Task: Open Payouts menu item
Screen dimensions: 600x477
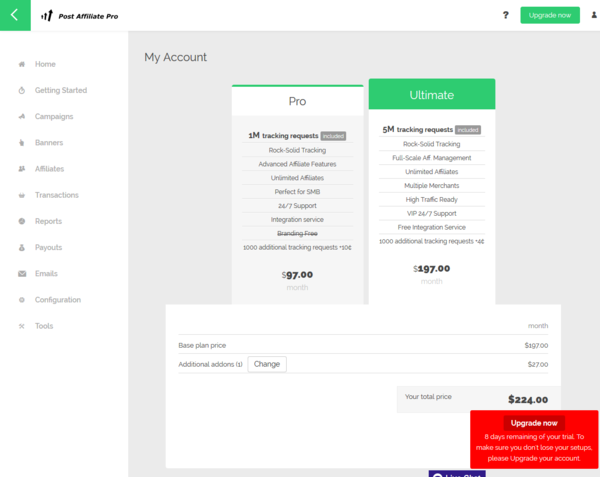Action: [48, 247]
